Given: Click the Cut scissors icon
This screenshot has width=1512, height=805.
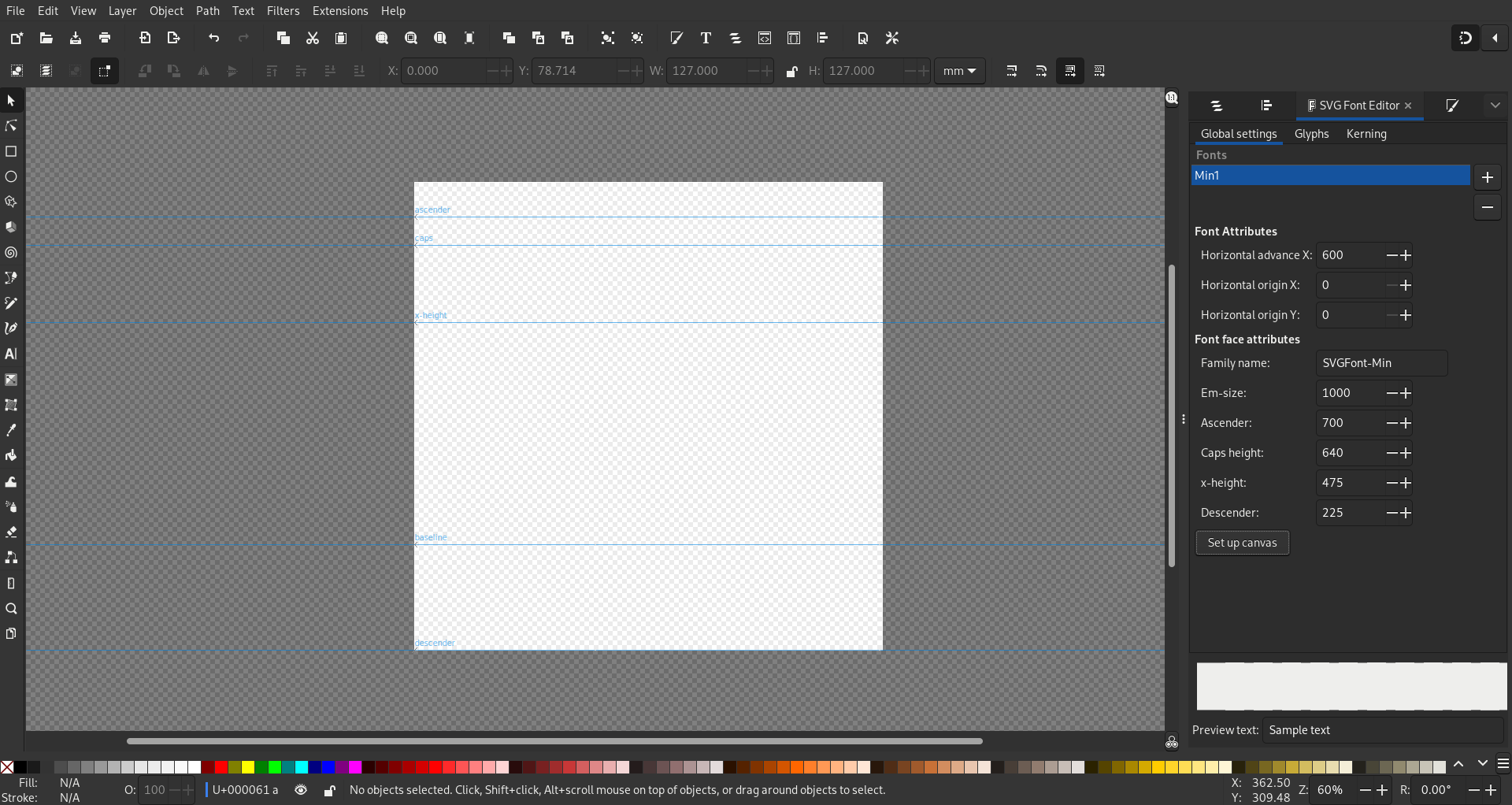Looking at the screenshot, I should tap(313, 38).
